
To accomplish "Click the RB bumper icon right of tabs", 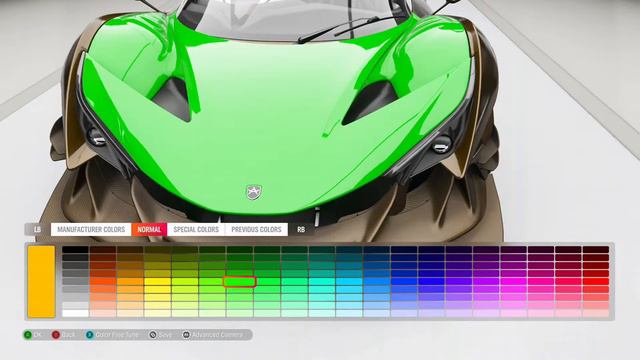I will click(301, 229).
